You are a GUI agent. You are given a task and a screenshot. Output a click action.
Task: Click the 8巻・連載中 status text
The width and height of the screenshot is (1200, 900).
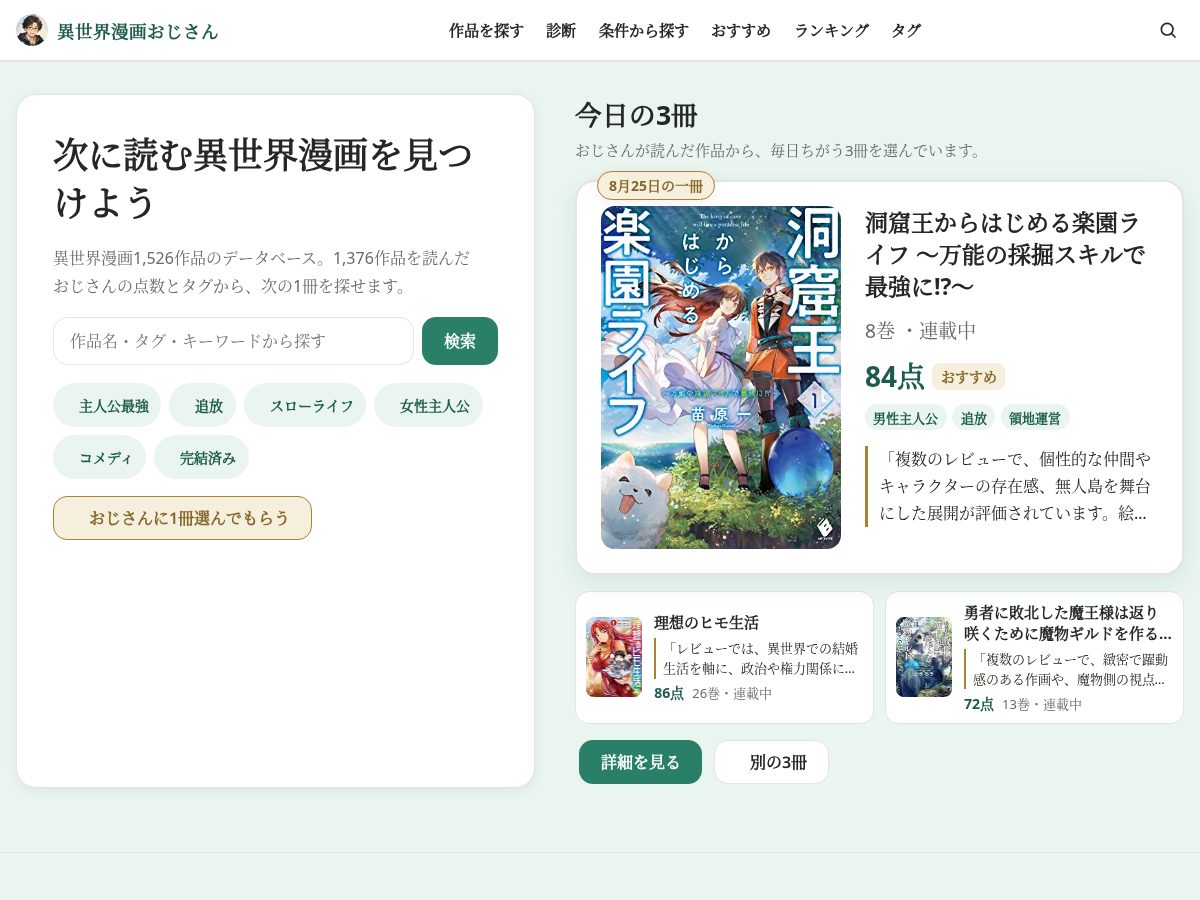coord(921,331)
